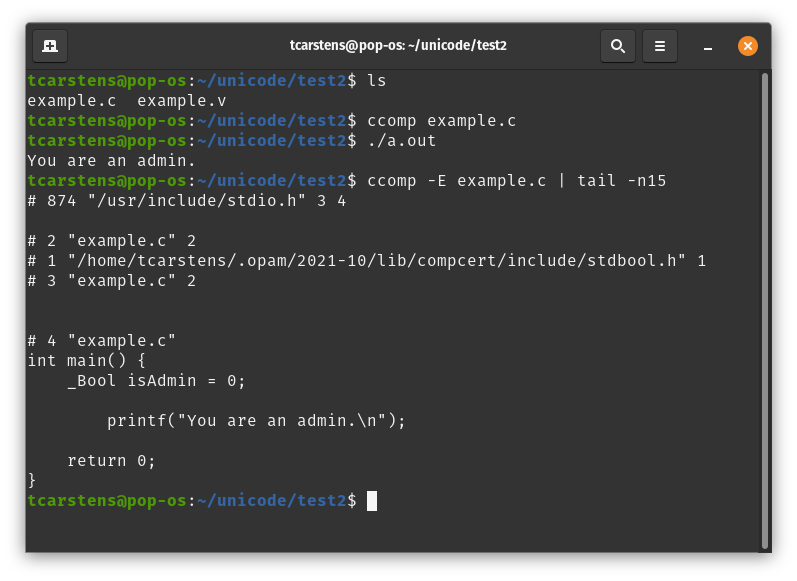This screenshot has height=581, width=797.
Task: Click the stdbool.h include path line
Action: coord(367,261)
